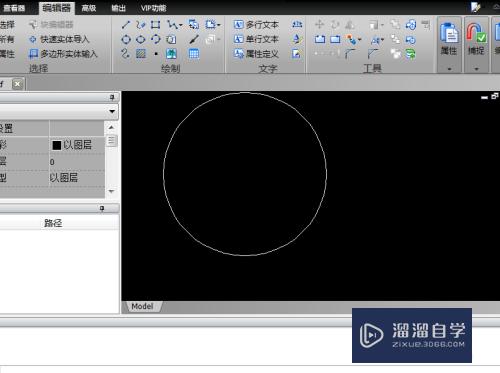Image resolution: width=500 pixels, height=373 pixels.
Task: Switch to the Viewer (查看器) tab
Action: pyautogui.click(x=14, y=8)
